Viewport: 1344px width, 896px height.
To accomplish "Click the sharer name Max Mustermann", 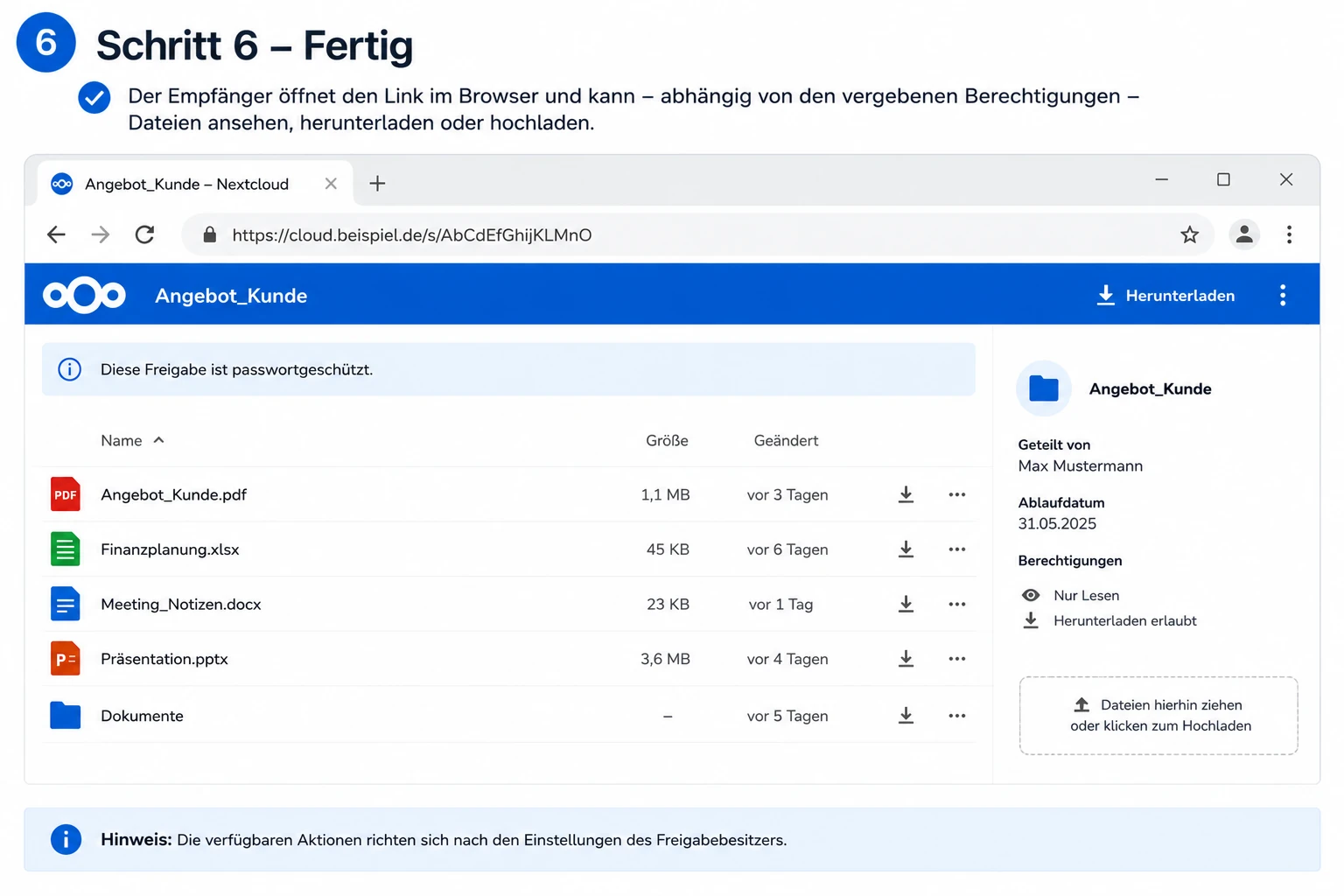I will (1081, 465).
